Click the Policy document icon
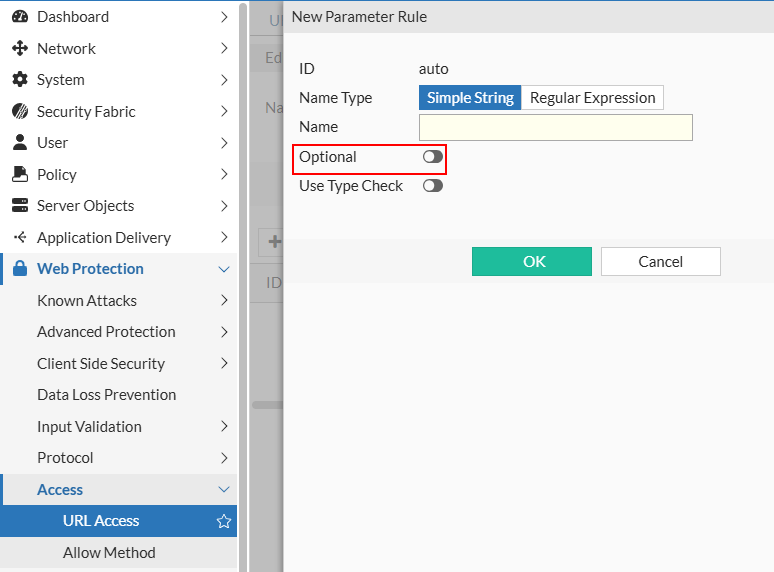This screenshot has width=774, height=572. [x=19, y=174]
